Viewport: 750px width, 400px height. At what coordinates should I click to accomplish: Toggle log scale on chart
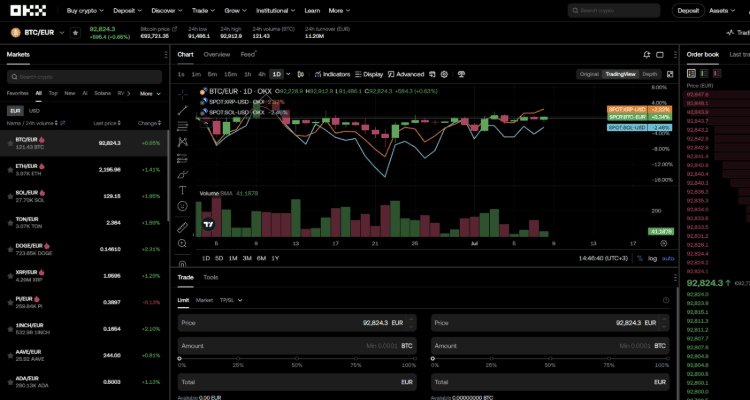tap(652, 258)
